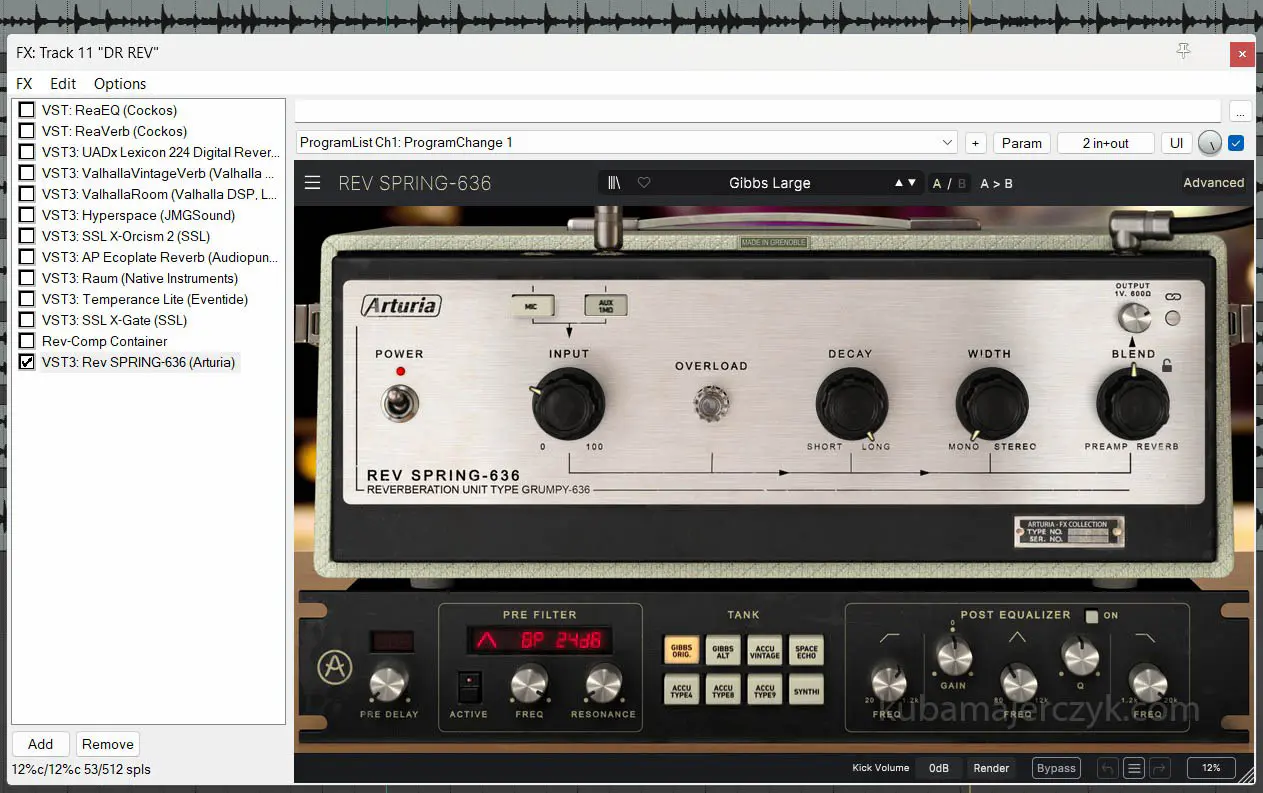Image resolution: width=1263 pixels, height=793 pixels.
Task: Toggle the Pre Filter Active switch
Action: pos(468,686)
